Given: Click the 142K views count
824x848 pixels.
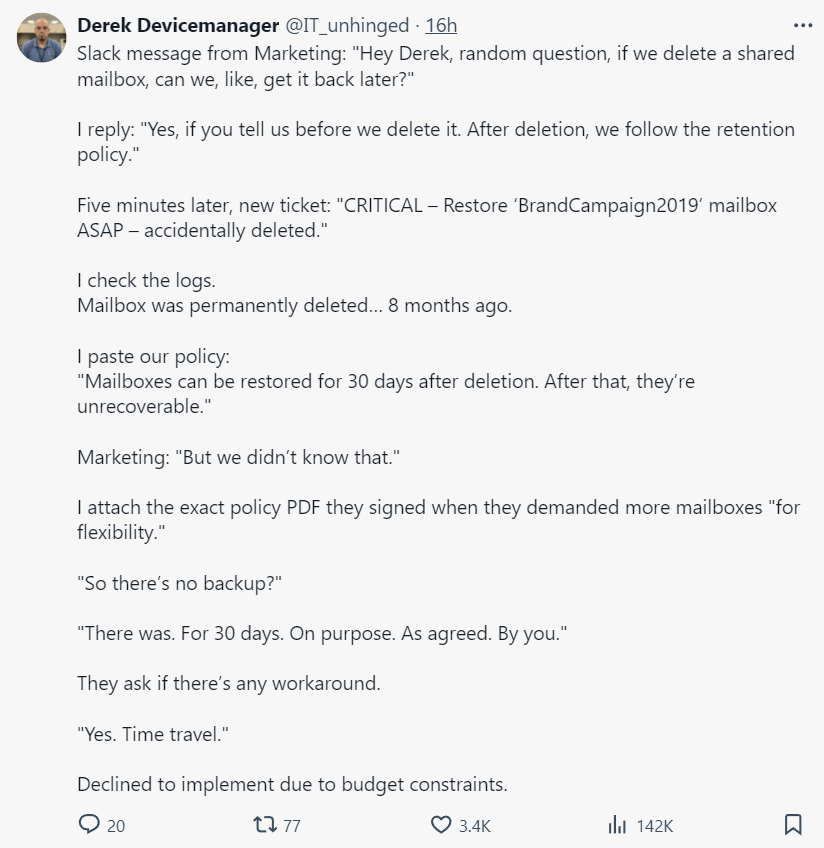Looking at the screenshot, I should pos(654,826).
